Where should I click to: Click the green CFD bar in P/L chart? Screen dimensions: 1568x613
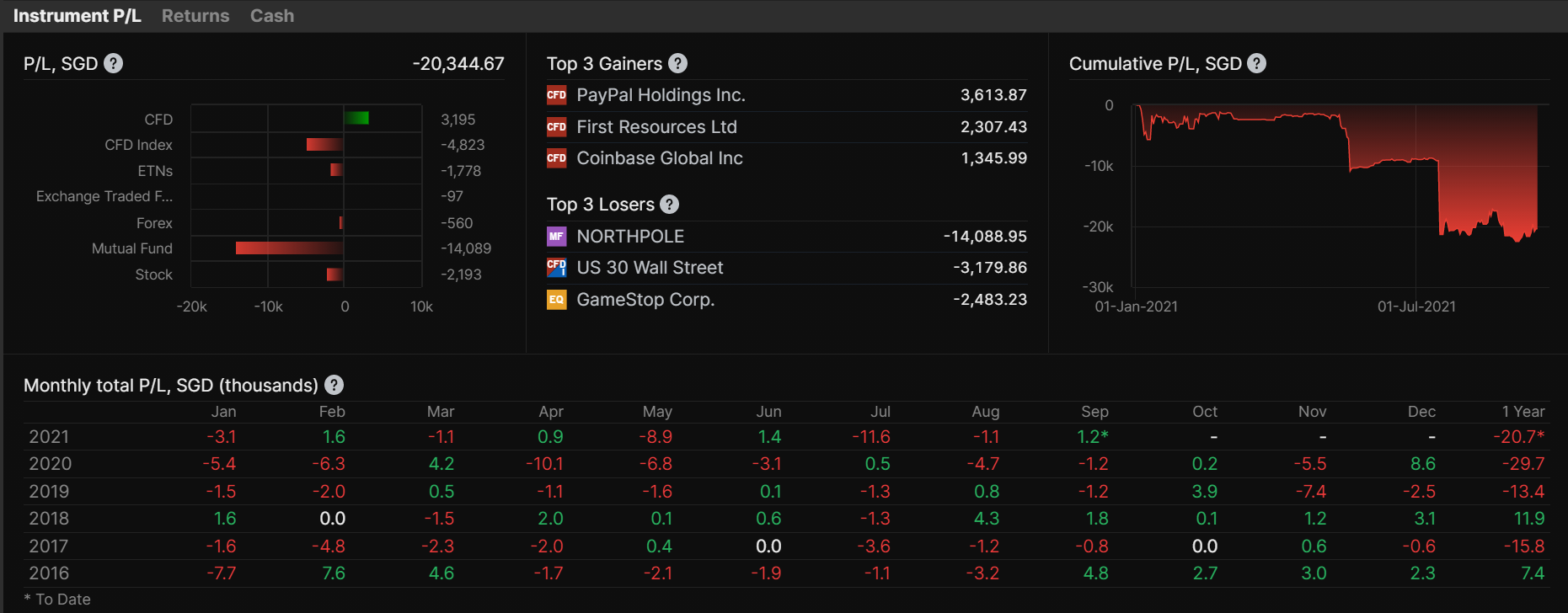point(356,118)
